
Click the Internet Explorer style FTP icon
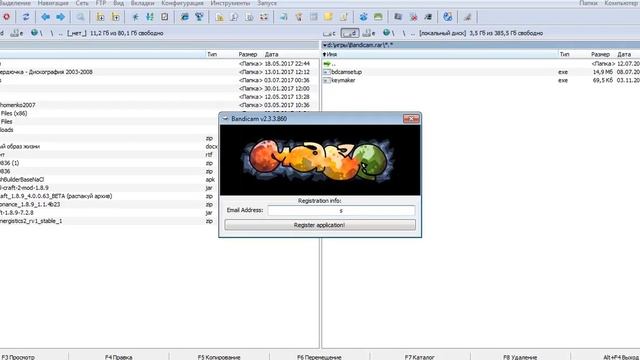coord(184,17)
